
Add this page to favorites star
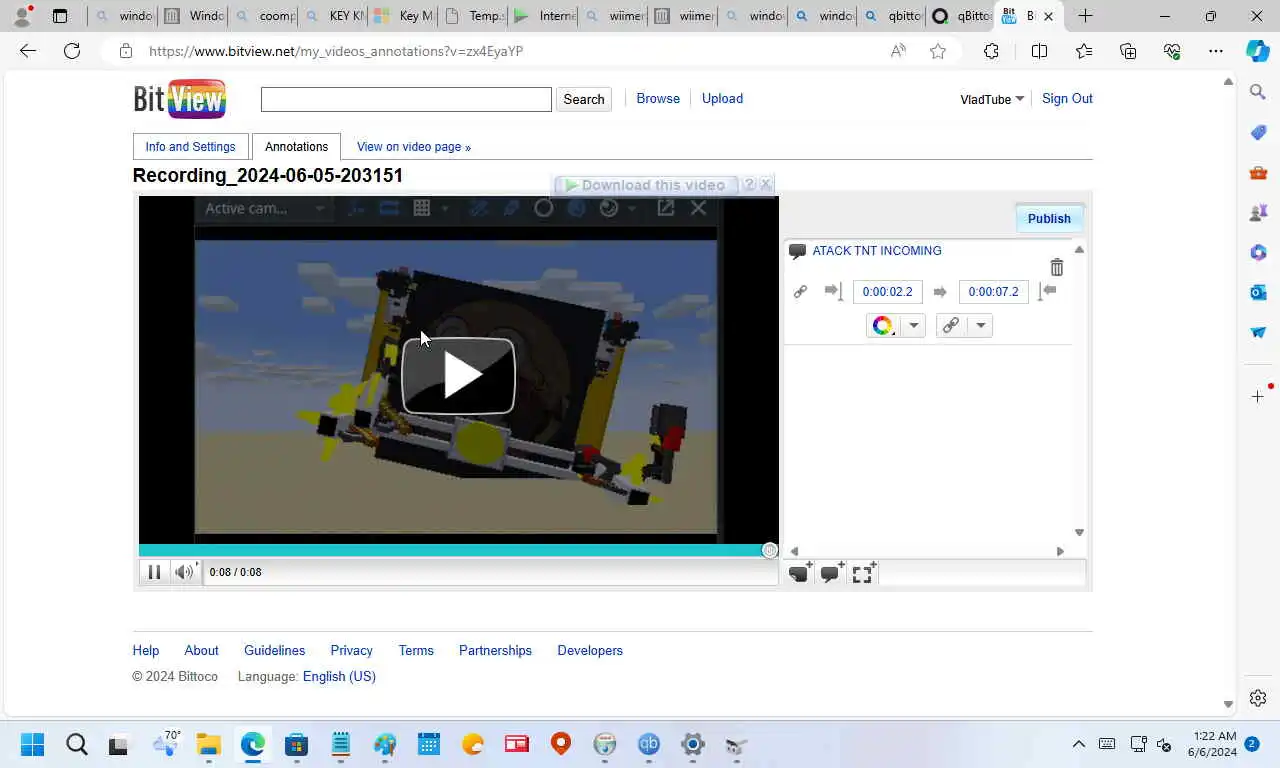click(x=938, y=51)
